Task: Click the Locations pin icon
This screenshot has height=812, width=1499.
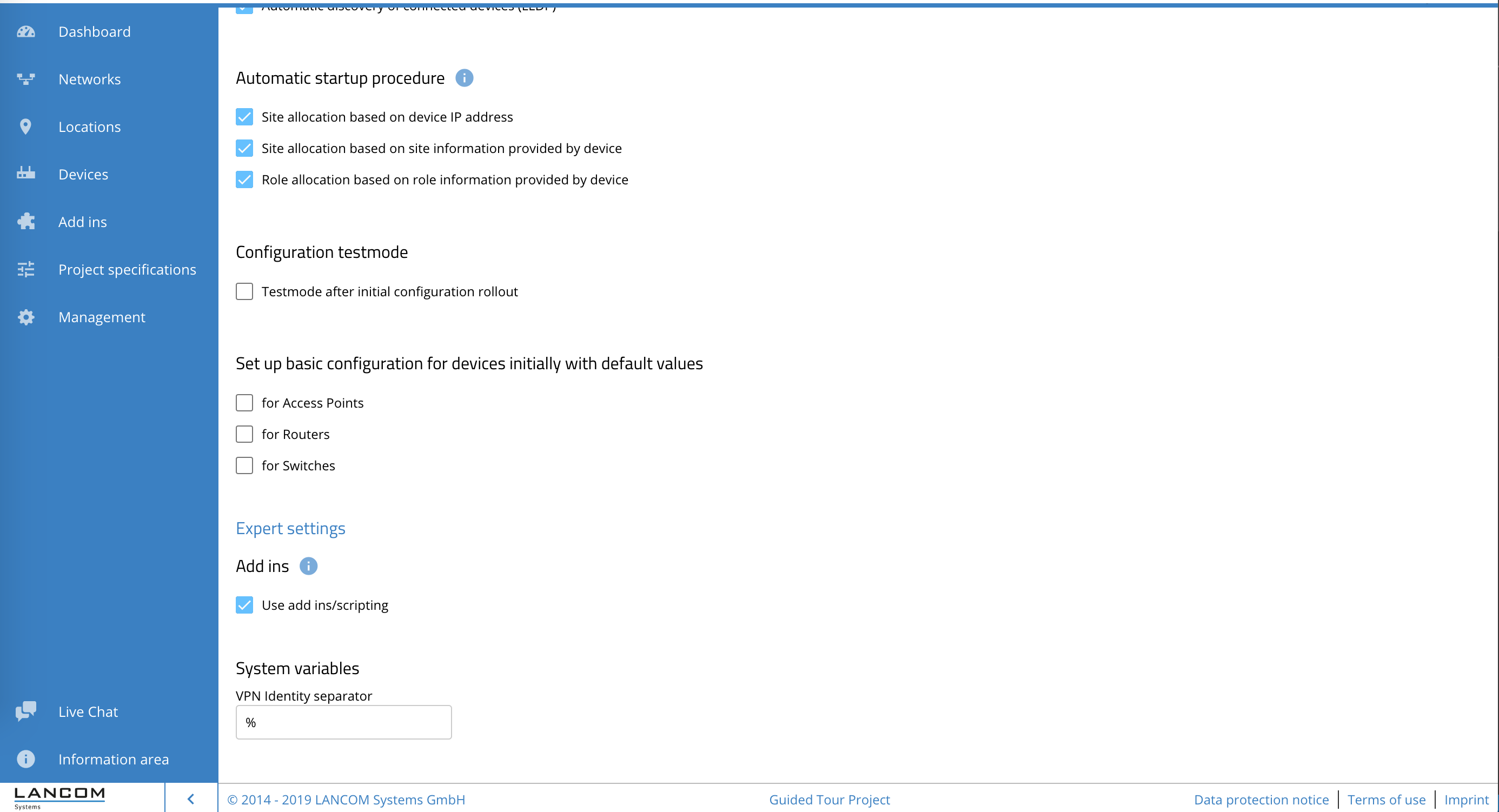Action: (x=25, y=127)
